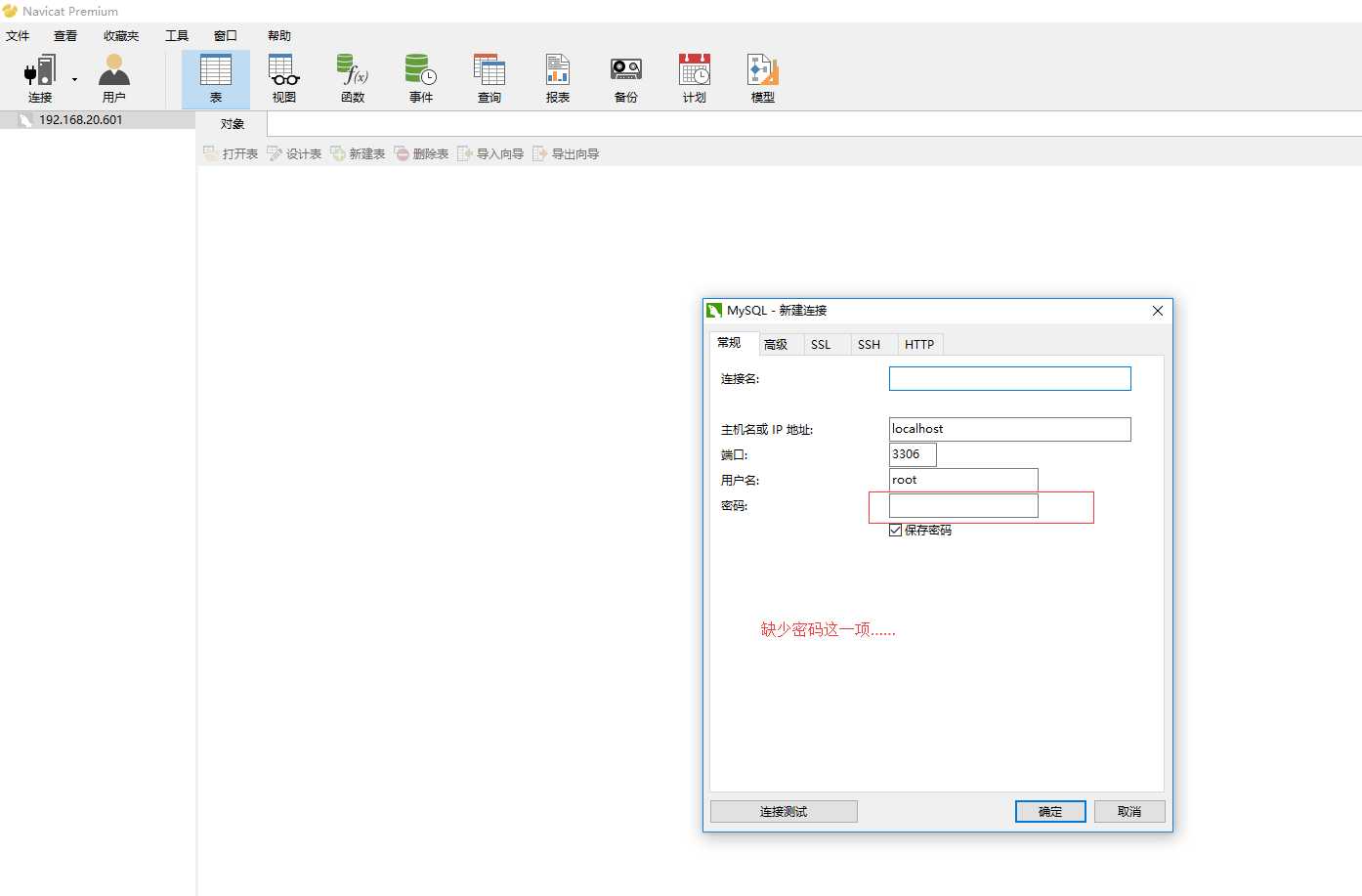Image resolution: width=1362 pixels, height=896 pixels.
Task: Focus the Password (密码) input field
Action: pyautogui.click(x=963, y=505)
